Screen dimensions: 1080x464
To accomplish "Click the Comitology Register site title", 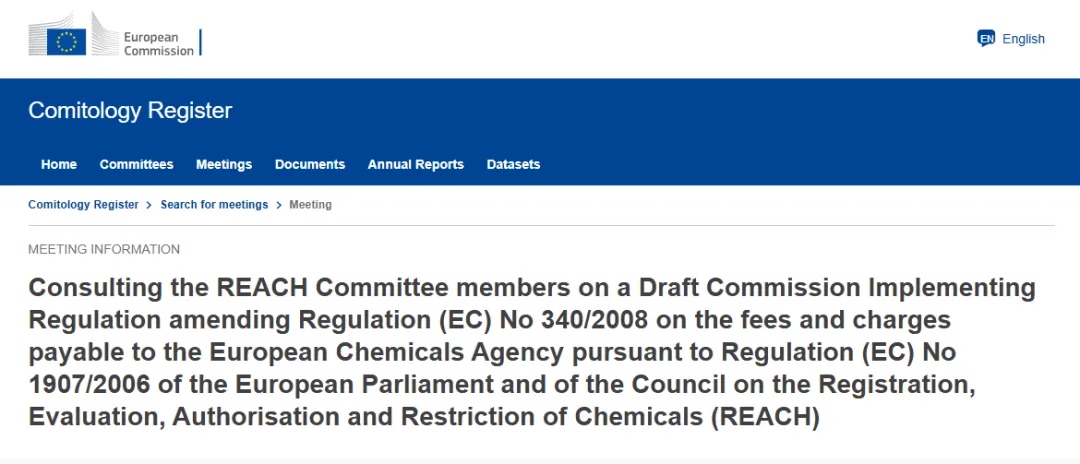I will 130,110.
